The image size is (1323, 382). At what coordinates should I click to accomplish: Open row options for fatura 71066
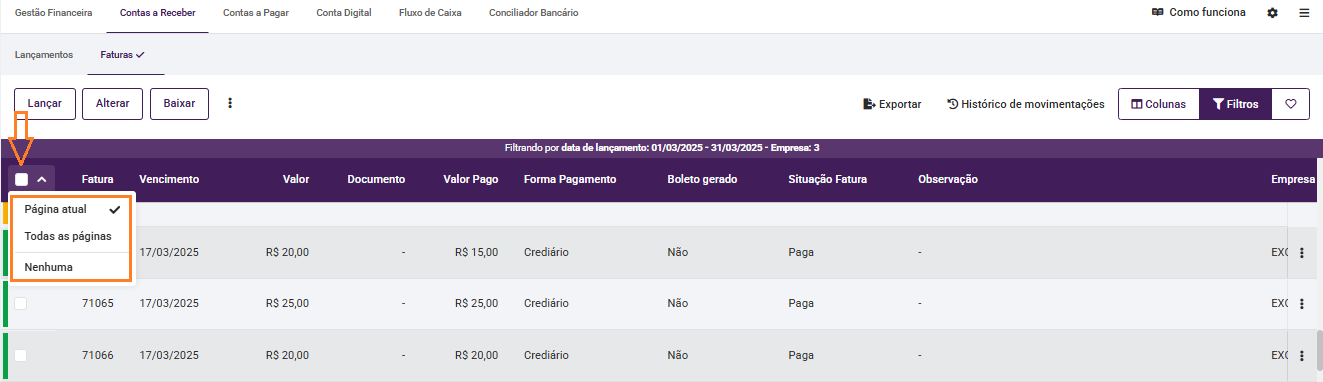(1301, 355)
